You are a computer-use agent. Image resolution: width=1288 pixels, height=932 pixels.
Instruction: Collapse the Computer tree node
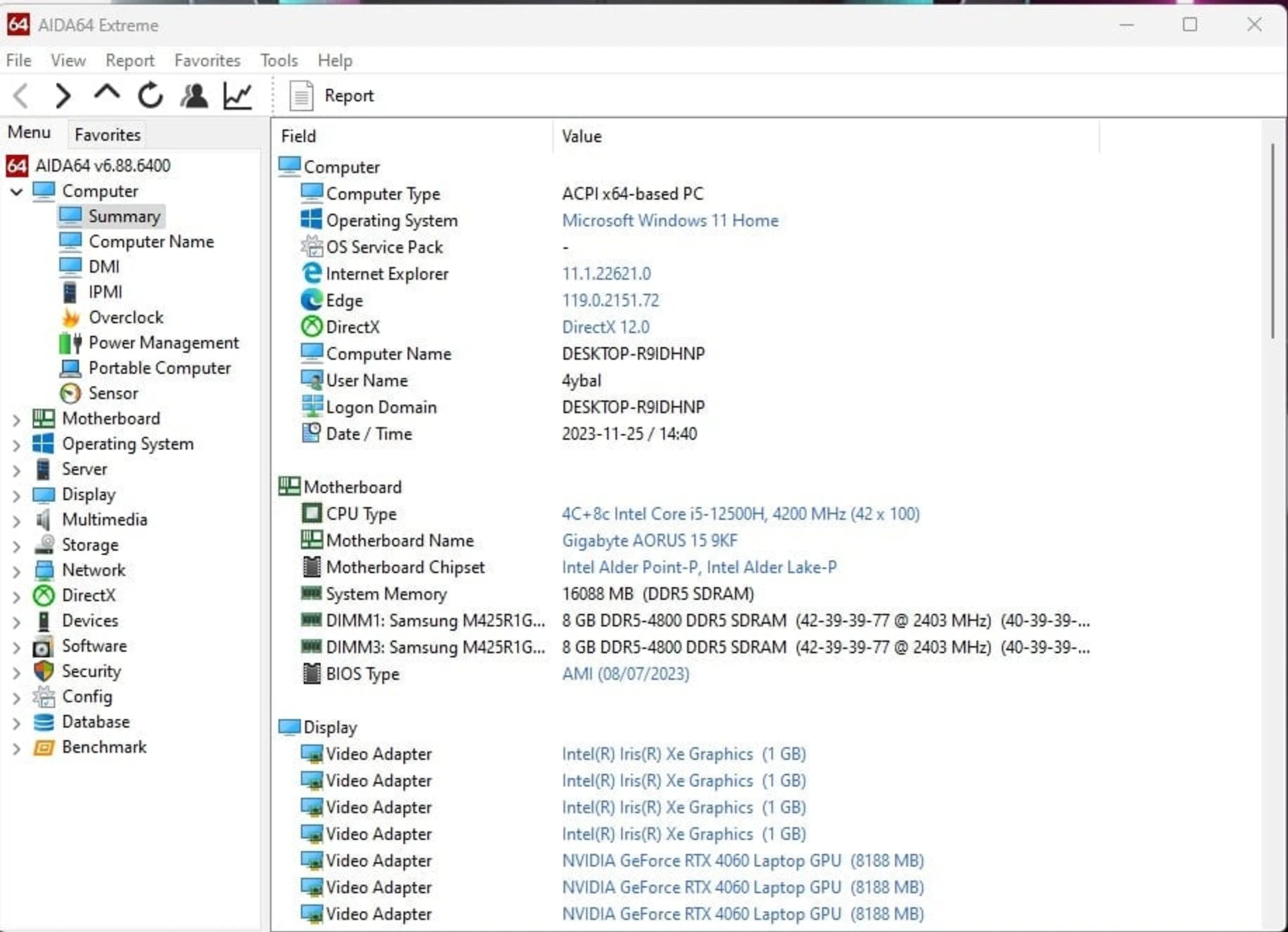tap(17, 192)
